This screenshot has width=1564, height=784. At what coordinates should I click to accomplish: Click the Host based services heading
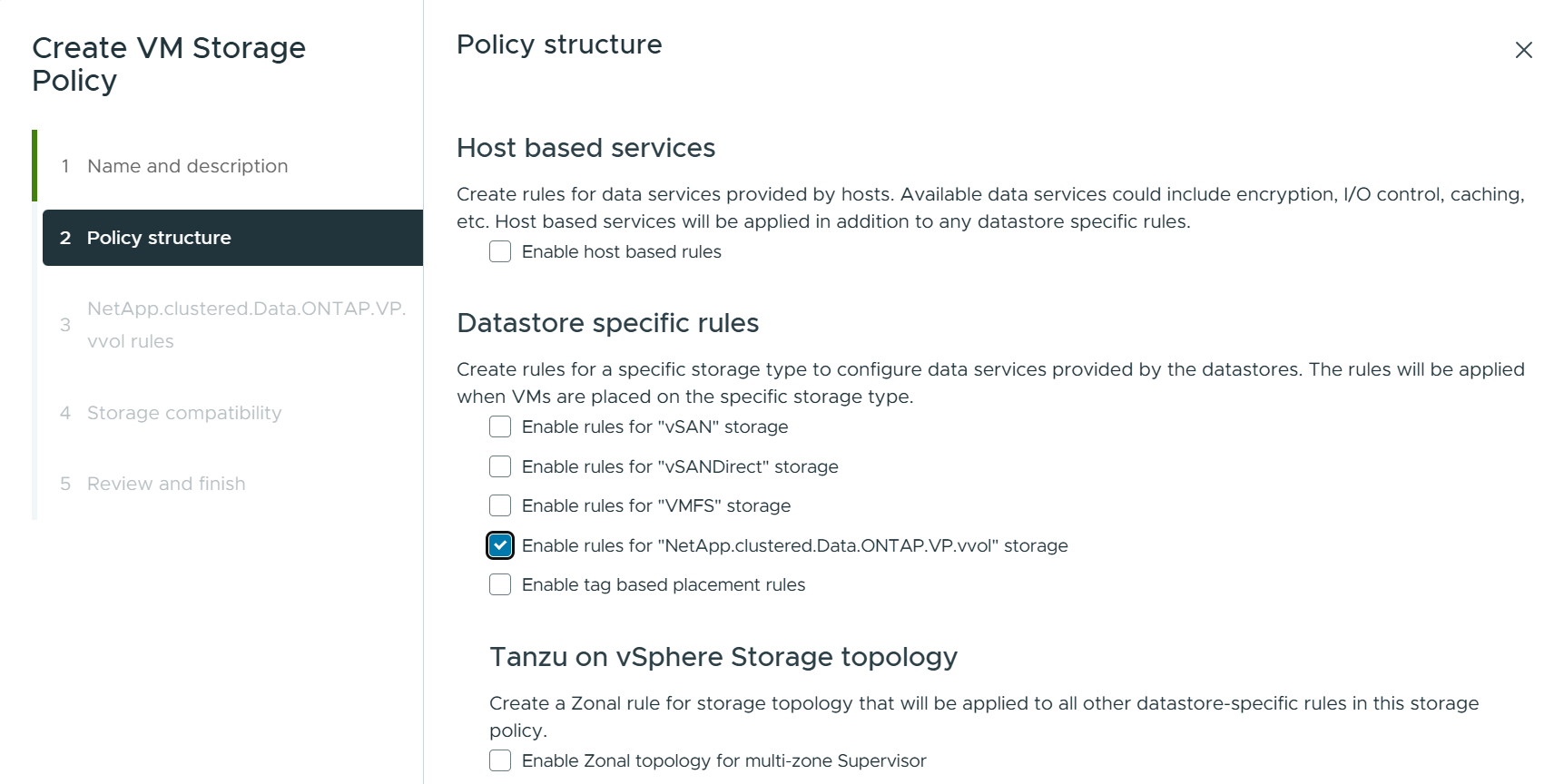point(585,148)
